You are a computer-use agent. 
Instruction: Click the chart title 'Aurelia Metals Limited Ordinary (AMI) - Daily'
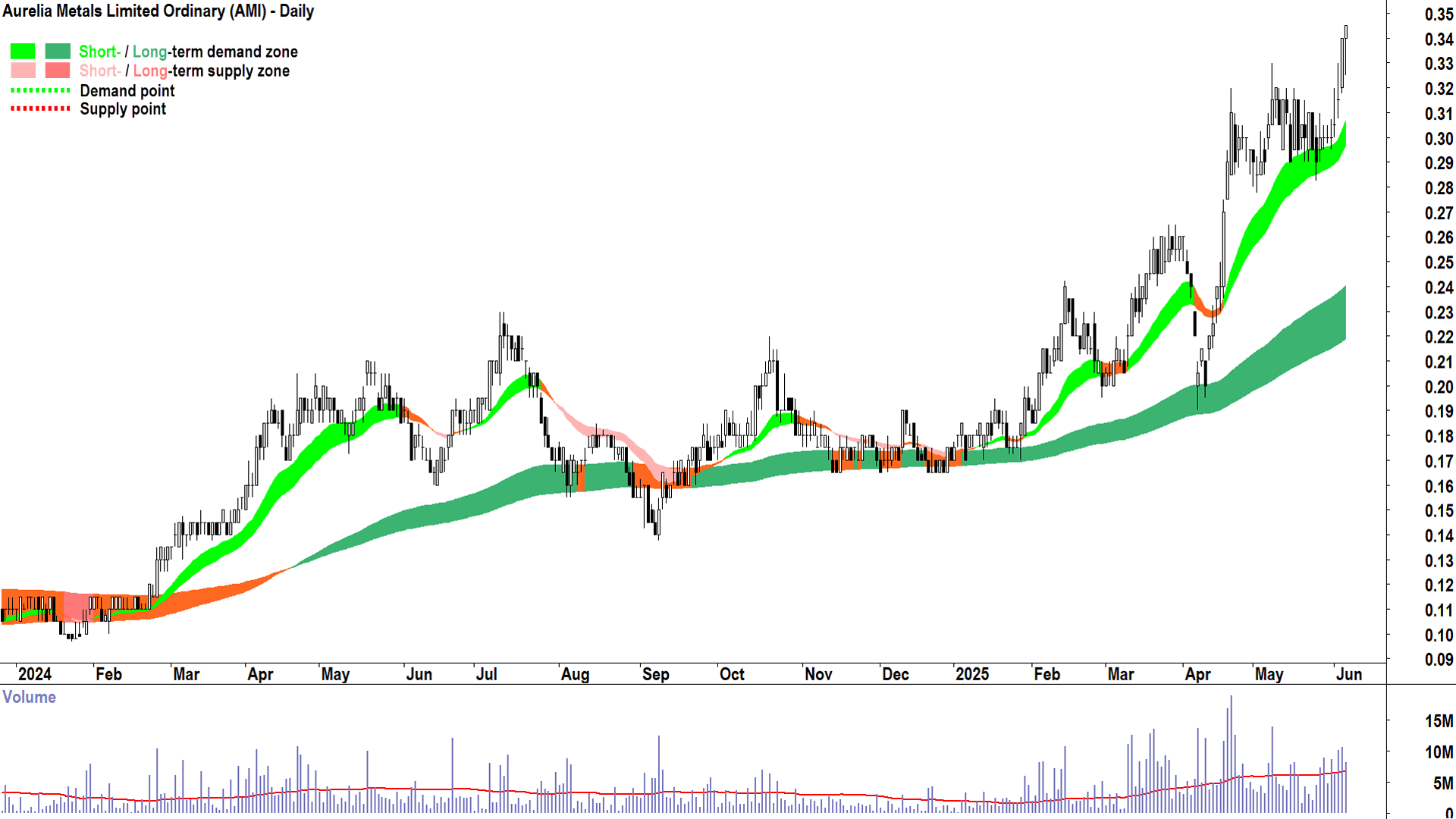[158, 11]
